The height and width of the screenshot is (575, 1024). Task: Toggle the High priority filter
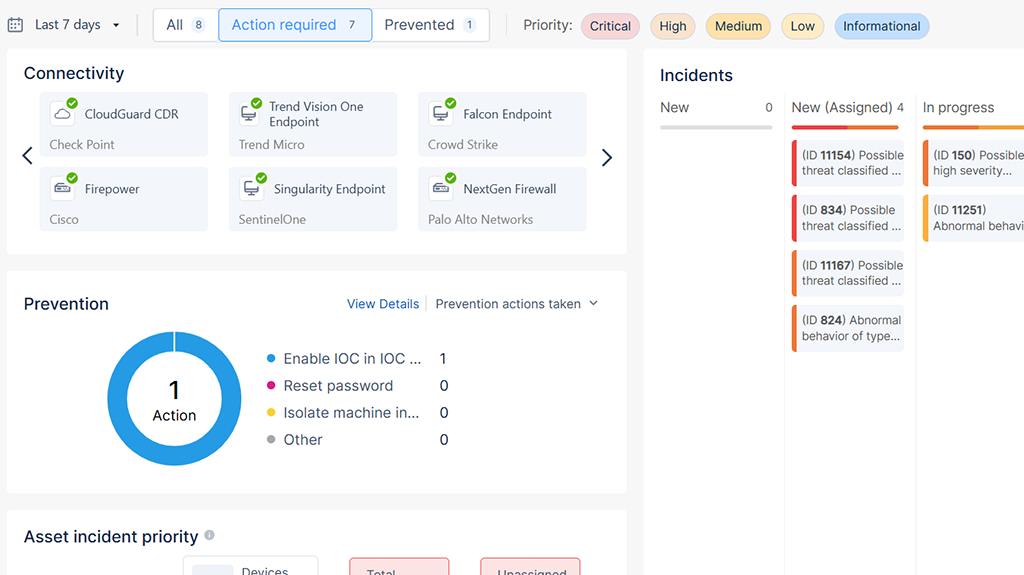coord(673,26)
